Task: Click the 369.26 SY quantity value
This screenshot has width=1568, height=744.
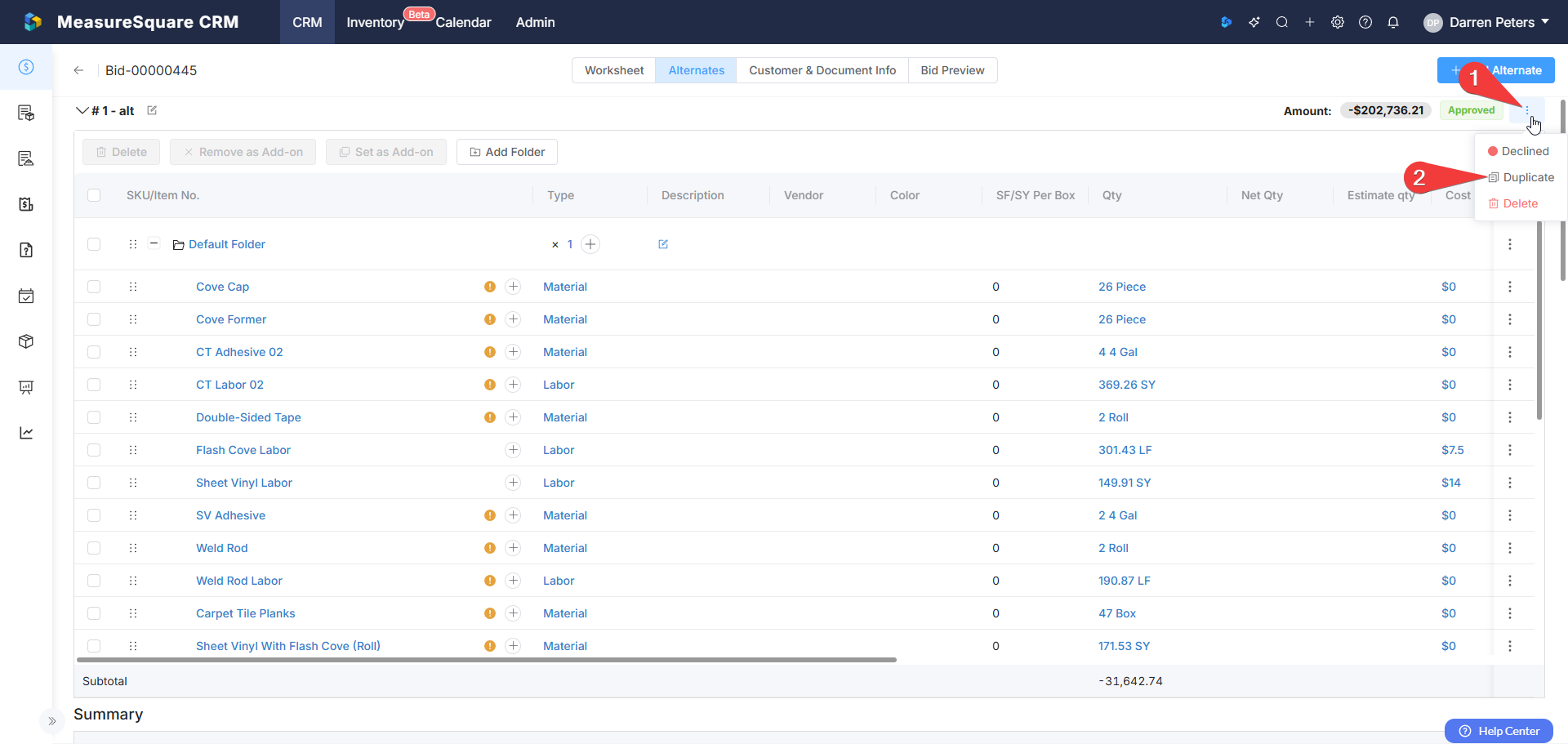Action: (x=1127, y=385)
